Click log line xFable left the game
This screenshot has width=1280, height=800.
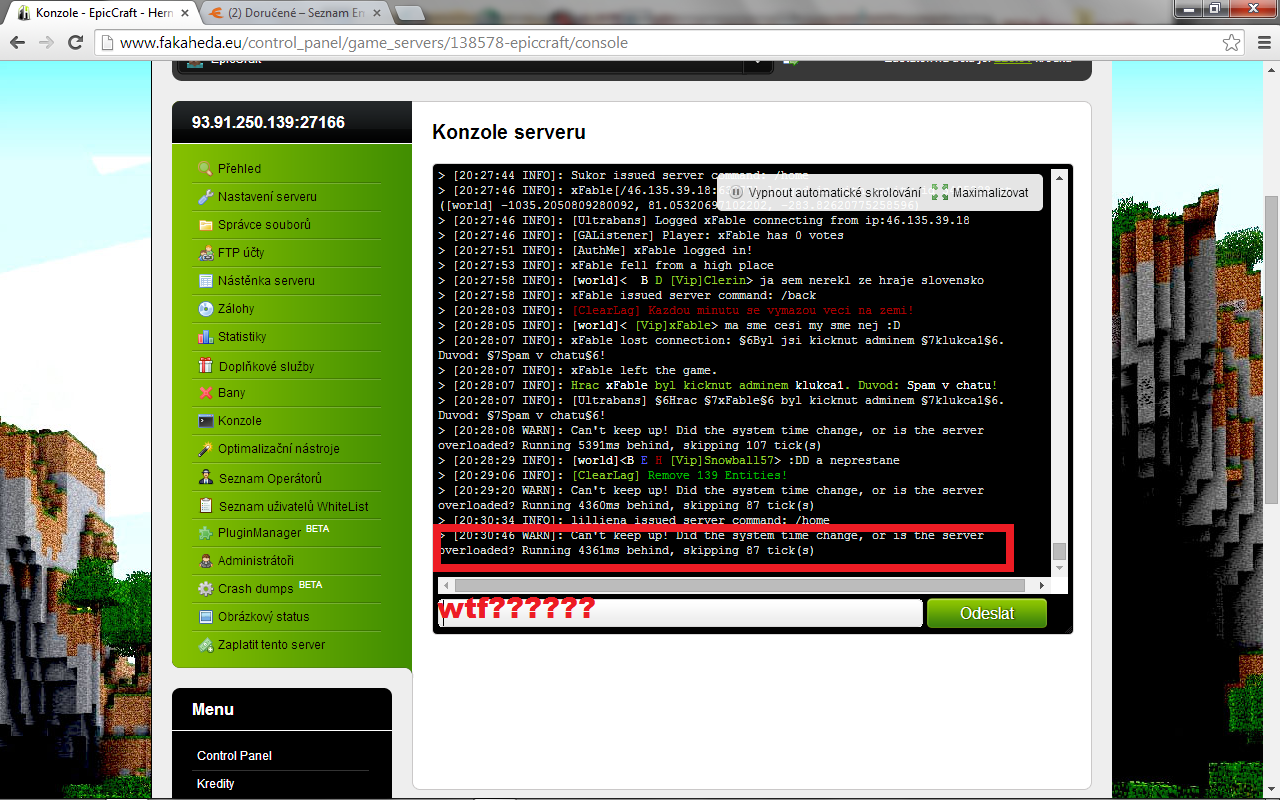(x=578, y=370)
